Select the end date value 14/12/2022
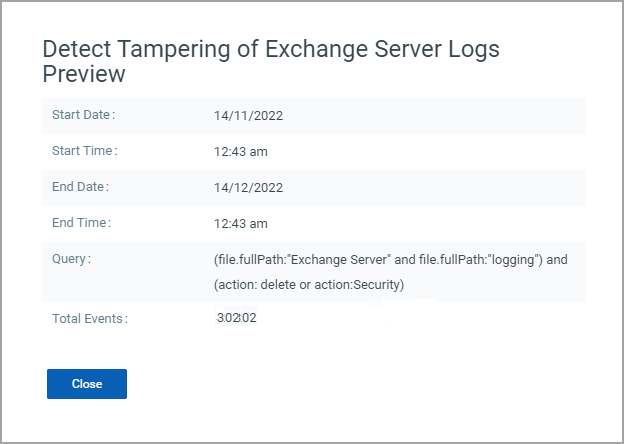The height and width of the screenshot is (444, 624). [248, 188]
